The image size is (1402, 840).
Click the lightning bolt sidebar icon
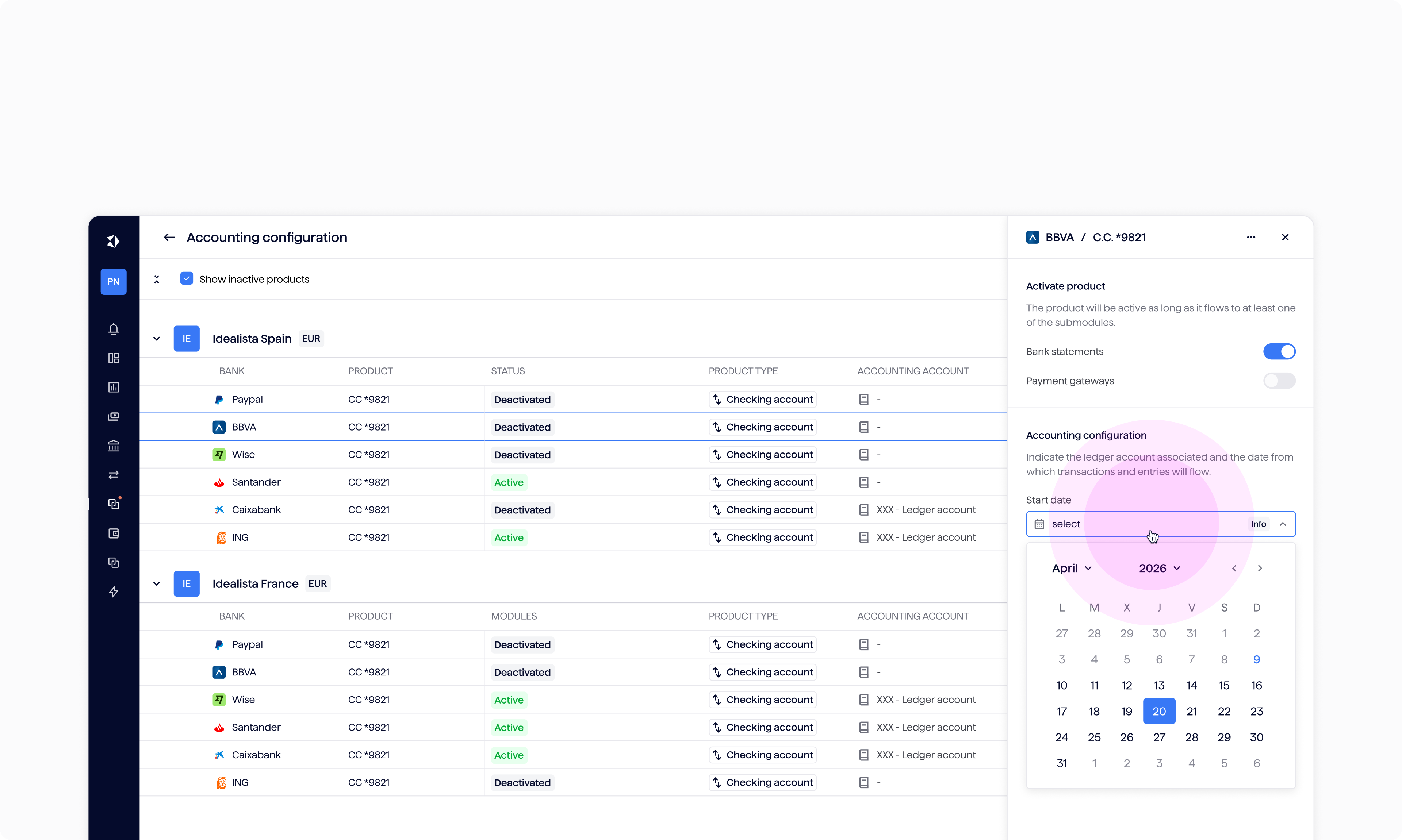pos(113,592)
